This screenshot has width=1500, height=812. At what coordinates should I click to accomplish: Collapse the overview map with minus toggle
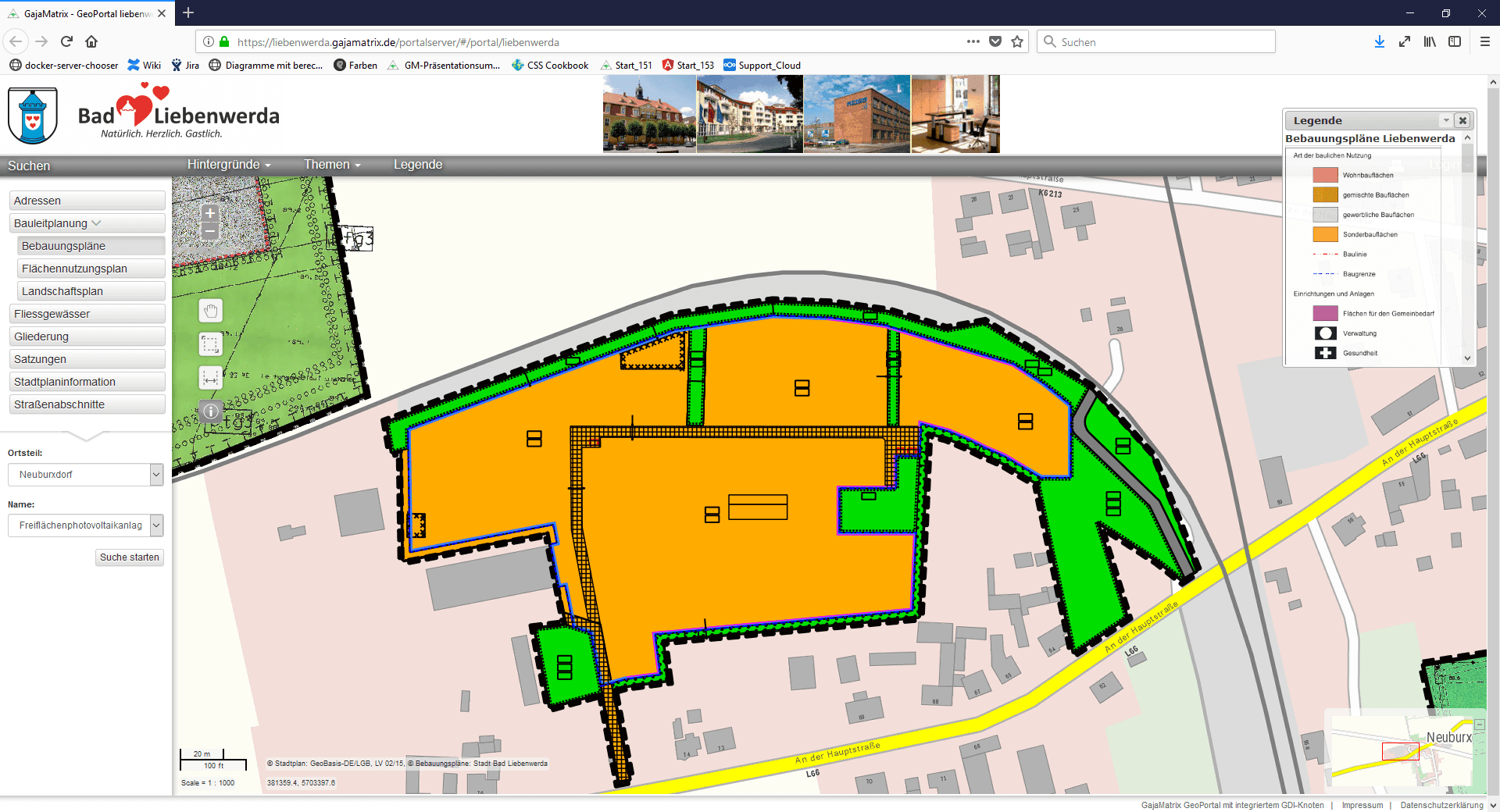pos(1479,725)
